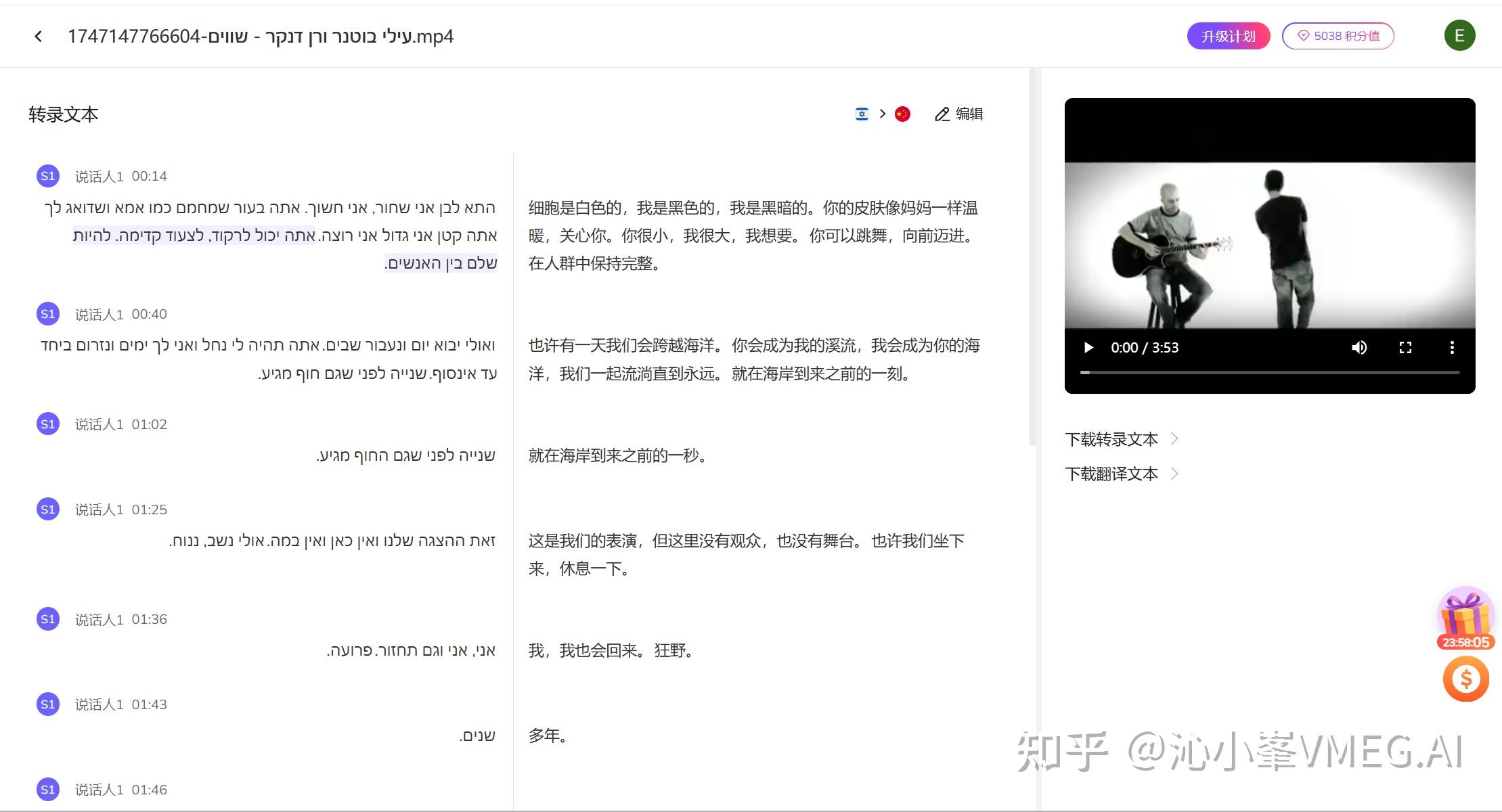Viewport: 1502px width, 812px height.
Task: Click the video seek progress bar
Action: tap(1269, 372)
